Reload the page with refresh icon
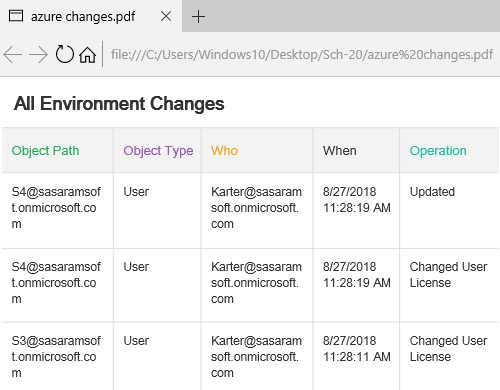The image size is (500, 390). [x=64, y=54]
